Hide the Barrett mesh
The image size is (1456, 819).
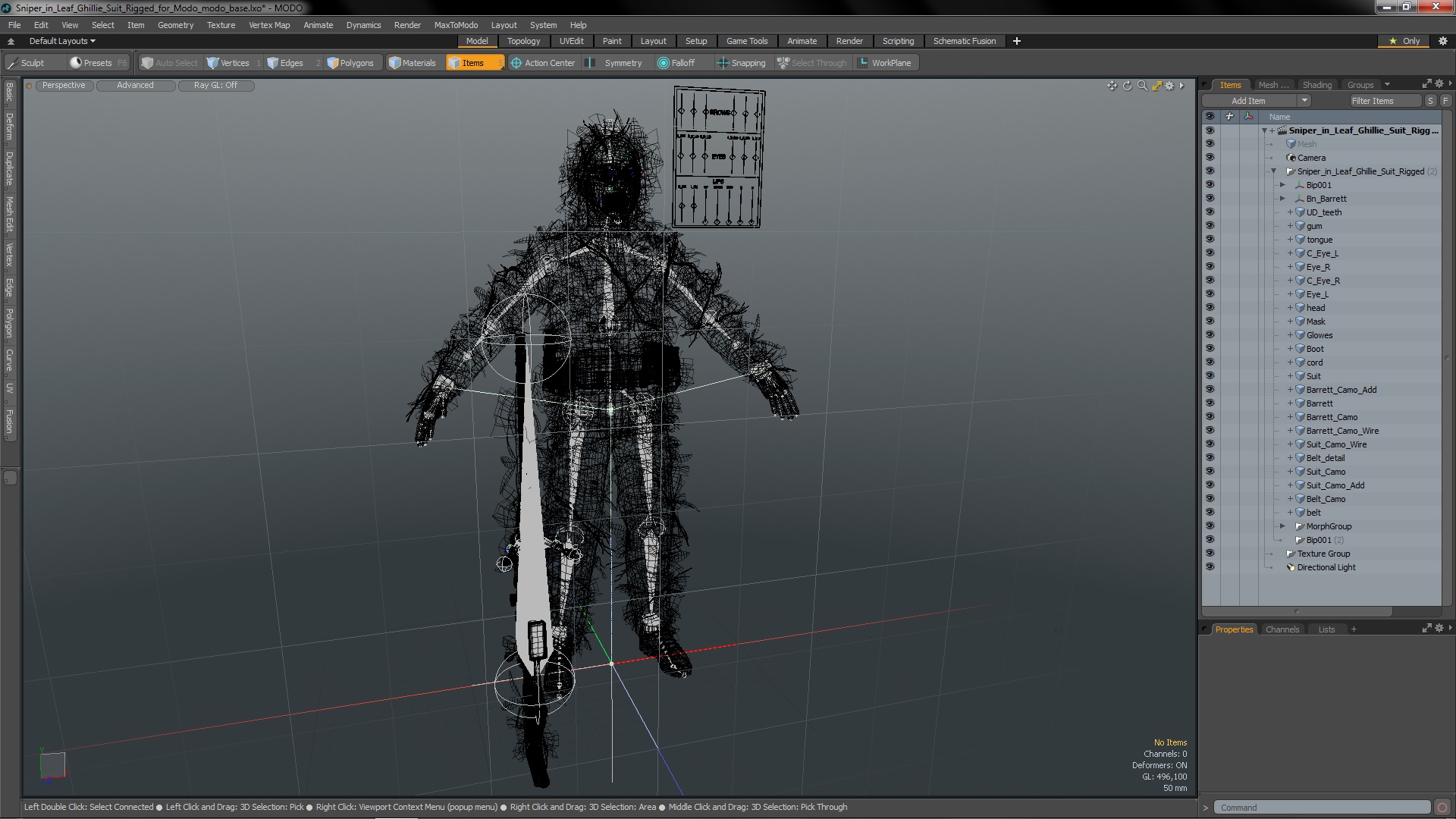(1210, 403)
